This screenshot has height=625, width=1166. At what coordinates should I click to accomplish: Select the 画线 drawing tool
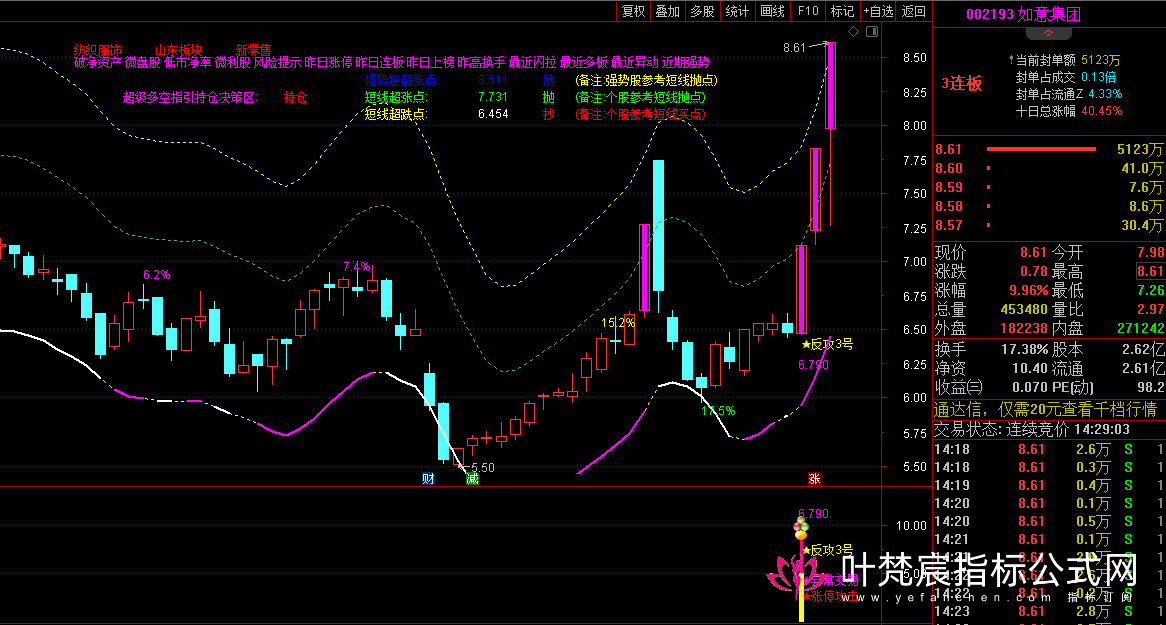pos(773,10)
